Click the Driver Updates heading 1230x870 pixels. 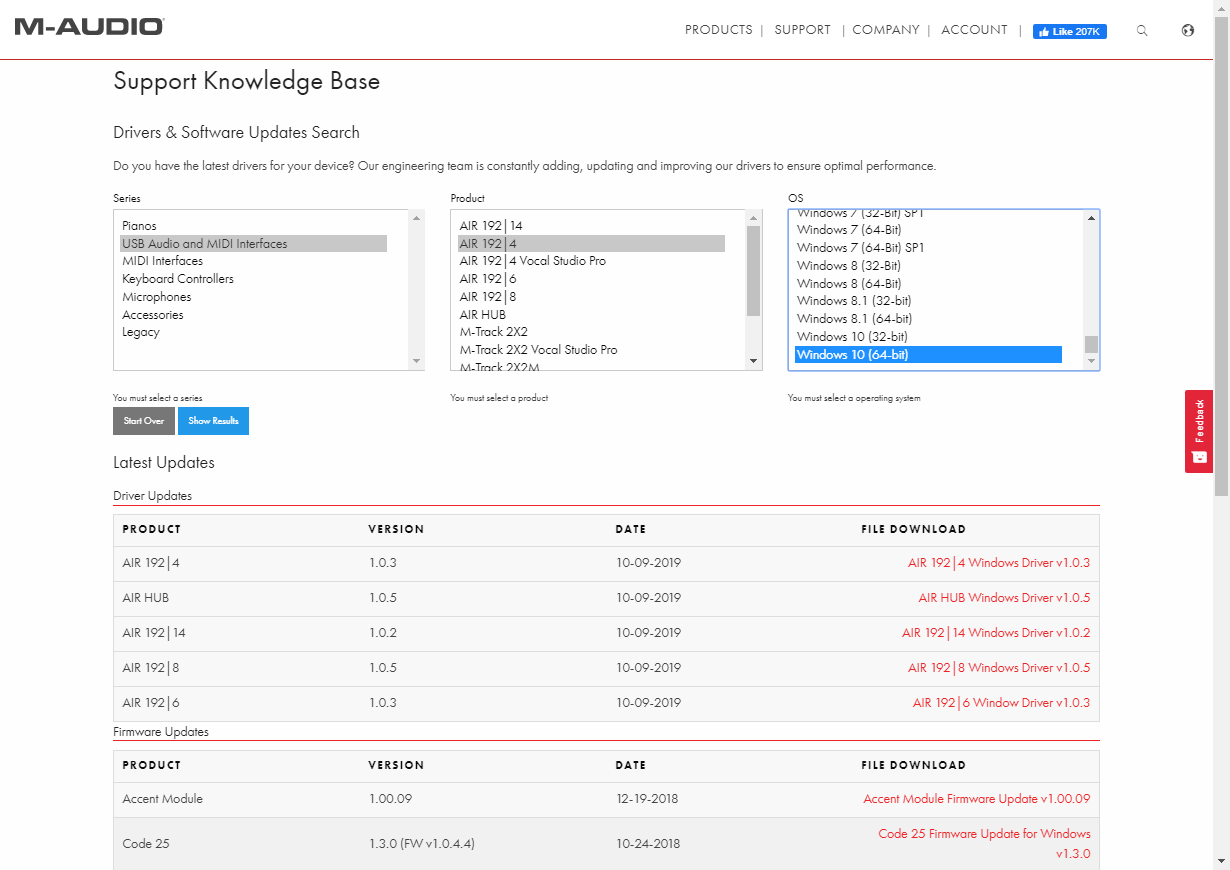click(152, 495)
